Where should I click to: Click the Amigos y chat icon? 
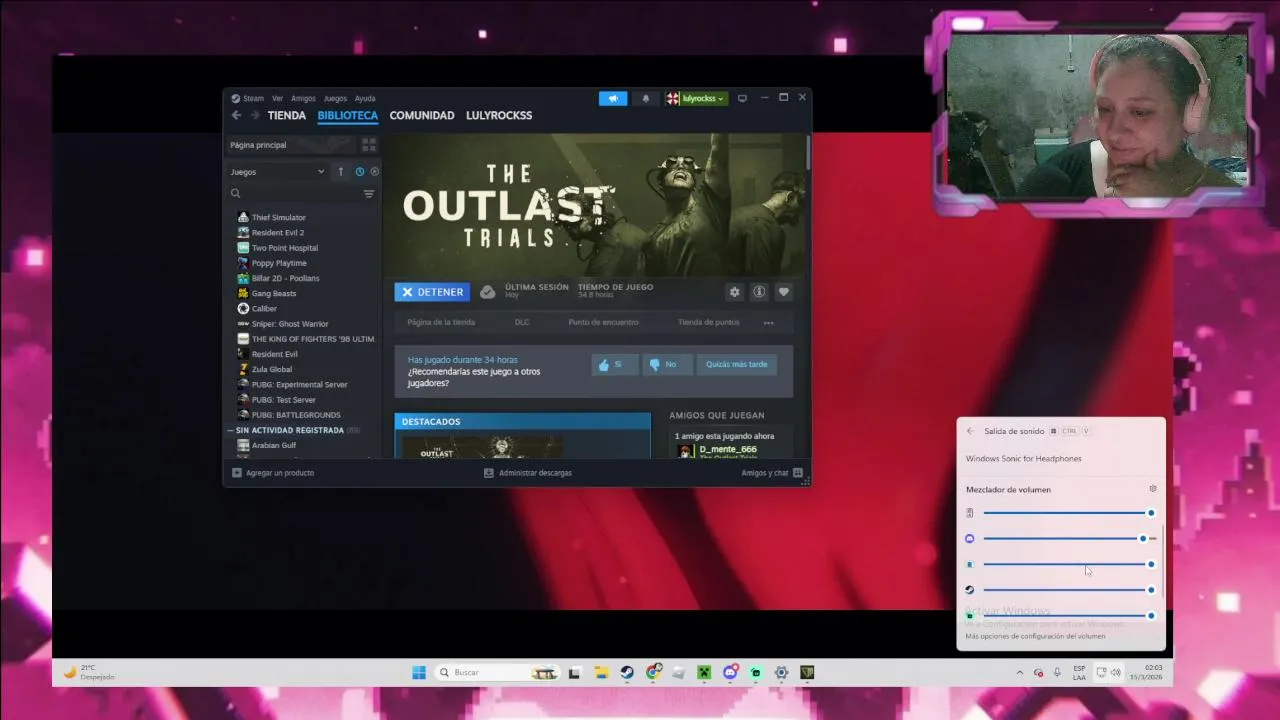click(x=798, y=473)
